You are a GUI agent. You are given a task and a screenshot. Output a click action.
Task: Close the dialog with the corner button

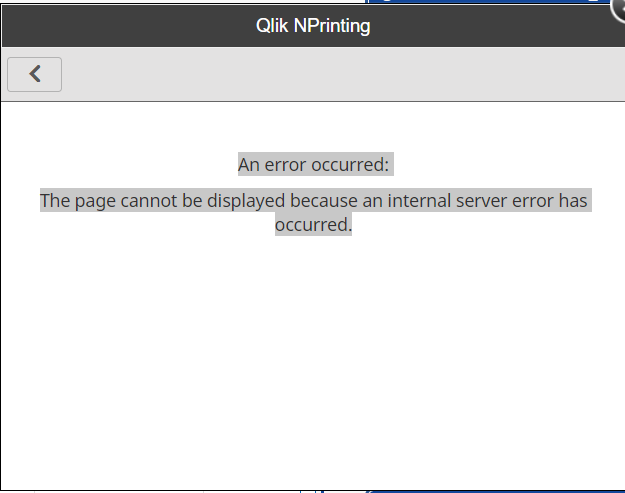click(x=618, y=9)
